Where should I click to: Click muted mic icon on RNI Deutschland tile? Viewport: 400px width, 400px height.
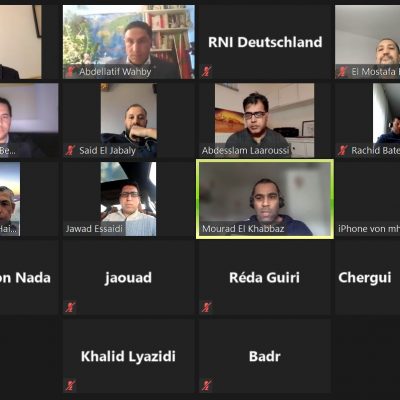click(x=206, y=72)
